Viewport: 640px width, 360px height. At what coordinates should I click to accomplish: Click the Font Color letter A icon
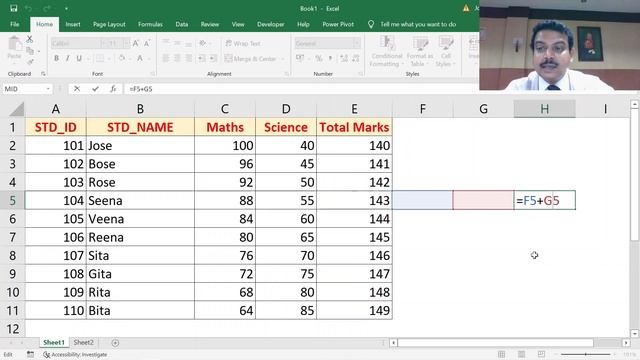point(140,58)
